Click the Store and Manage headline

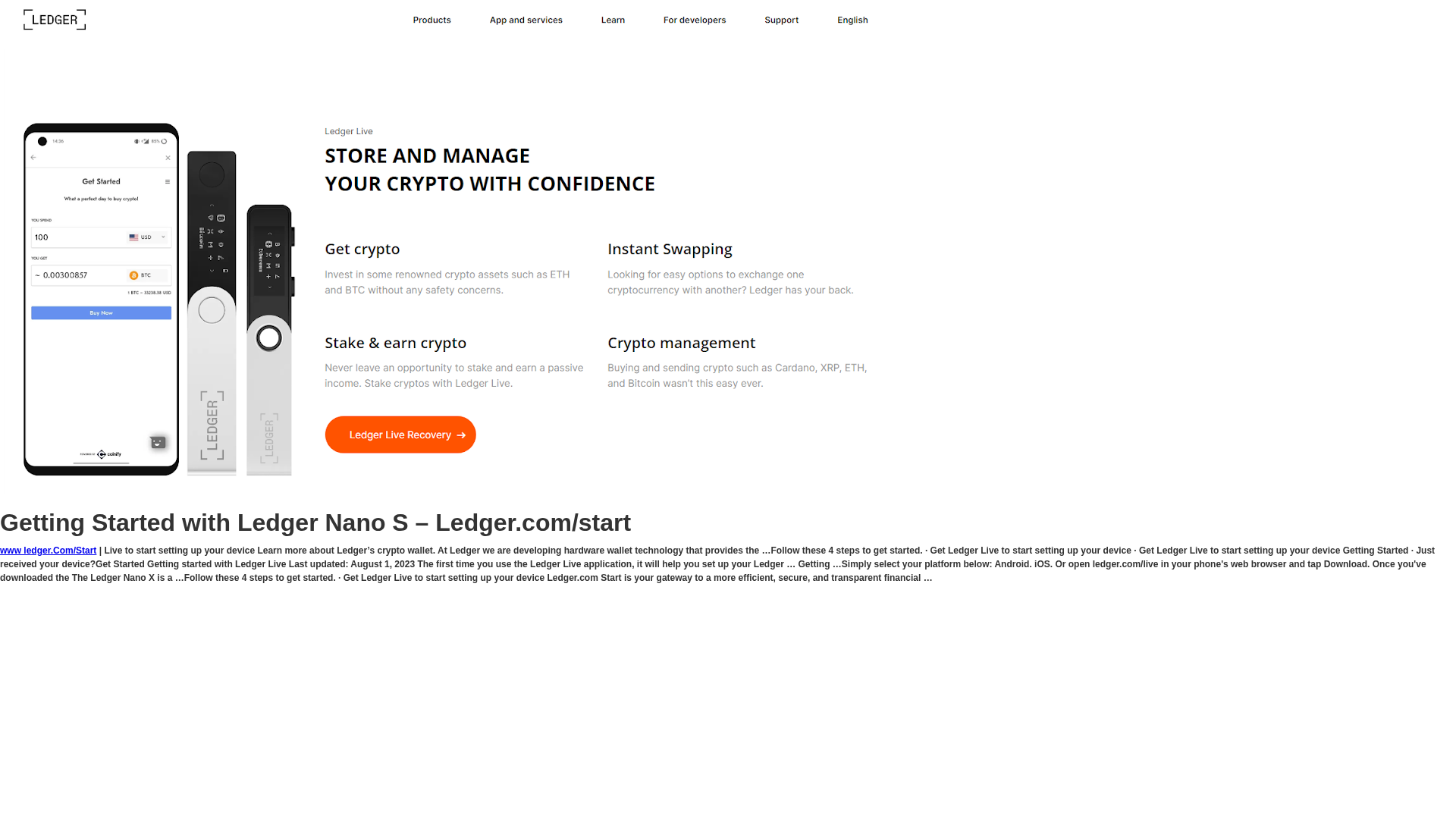click(490, 169)
